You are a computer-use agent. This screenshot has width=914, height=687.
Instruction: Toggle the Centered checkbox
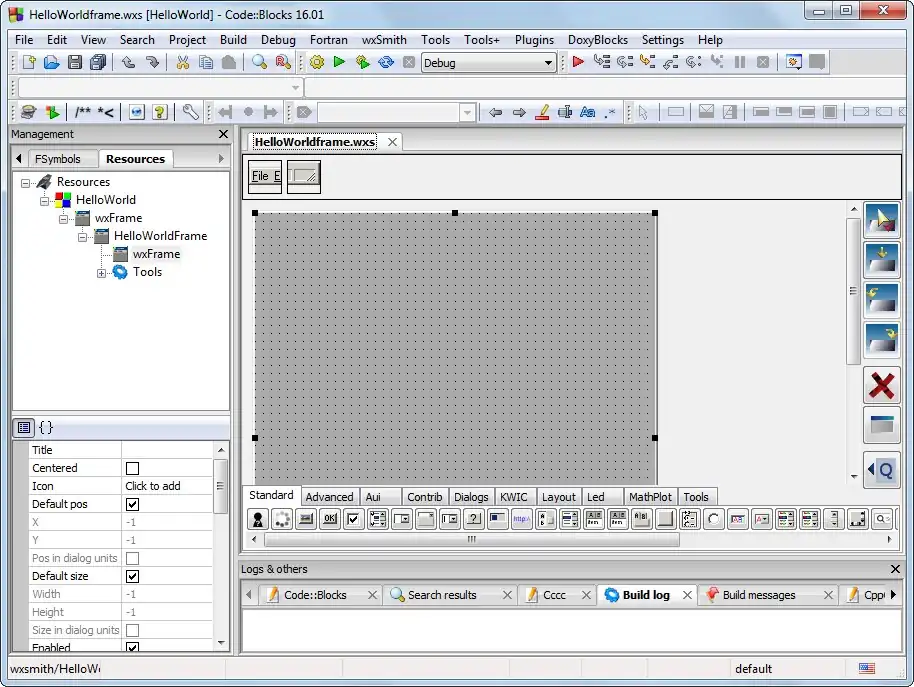132,468
